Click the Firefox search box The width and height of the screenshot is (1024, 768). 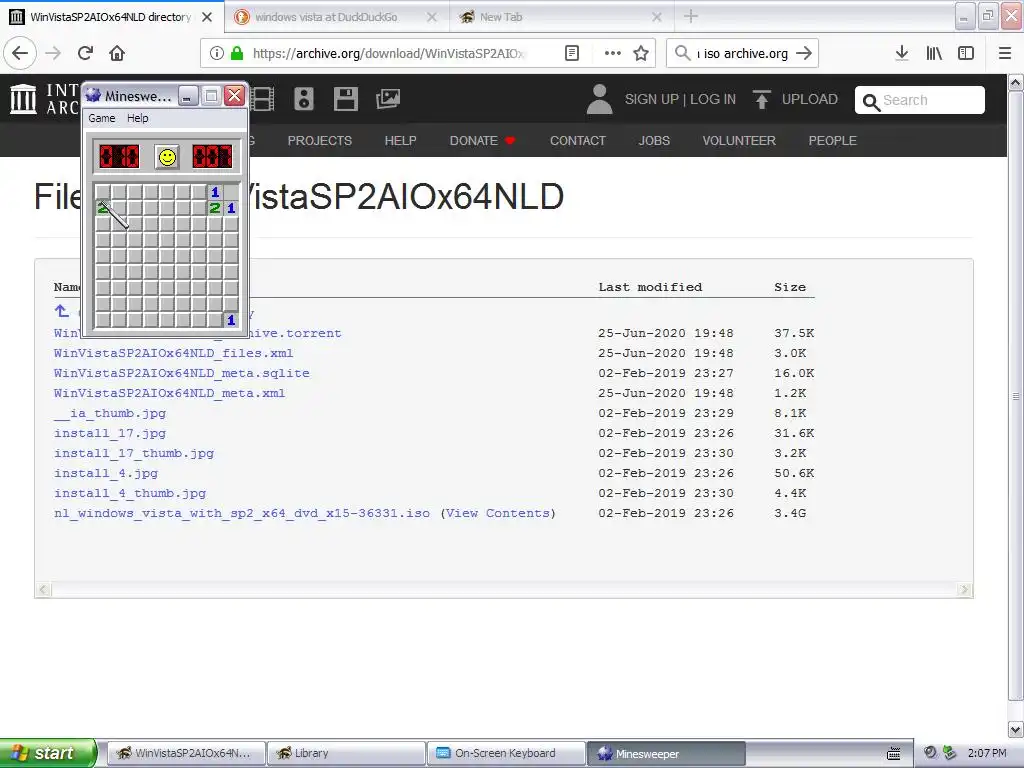click(742, 54)
